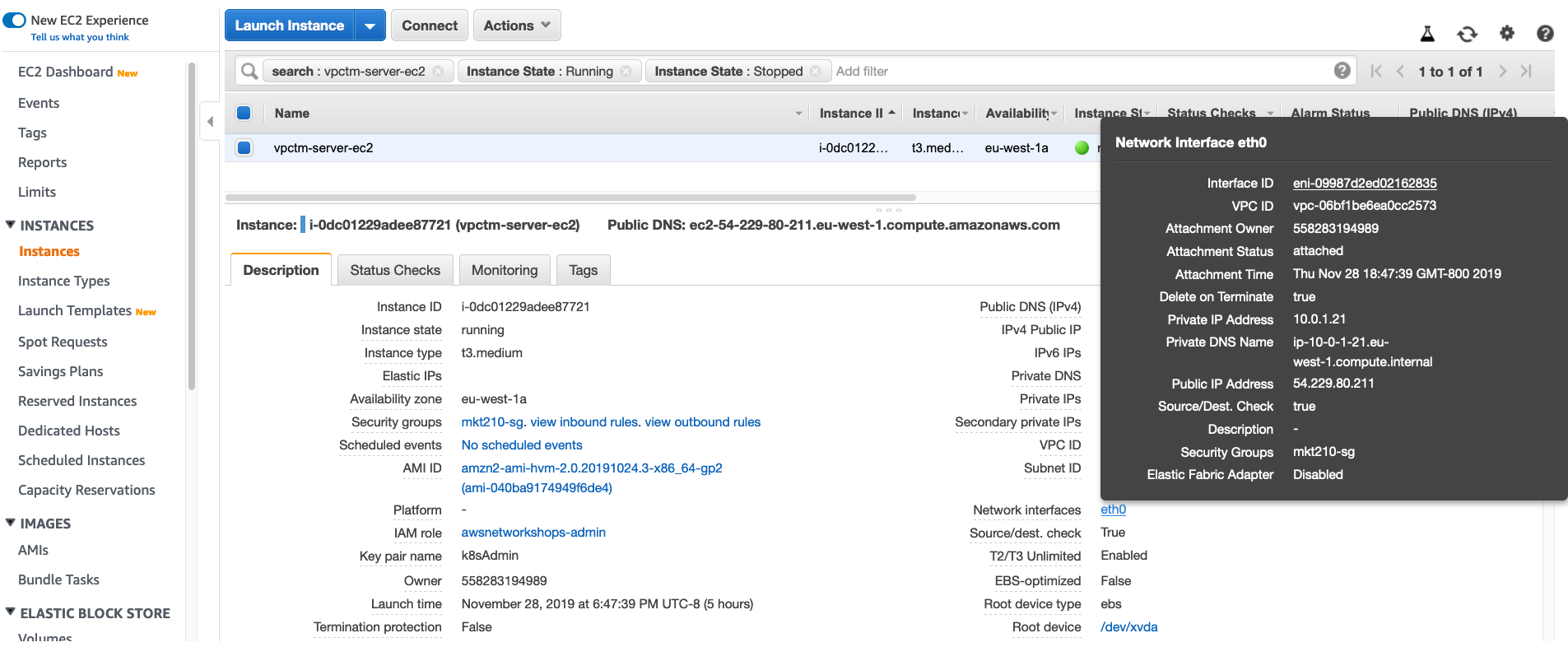Viewport: 1568px width, 647px height.
Task: Select Instances in sidebar
Action: click(x=49, y=251)
